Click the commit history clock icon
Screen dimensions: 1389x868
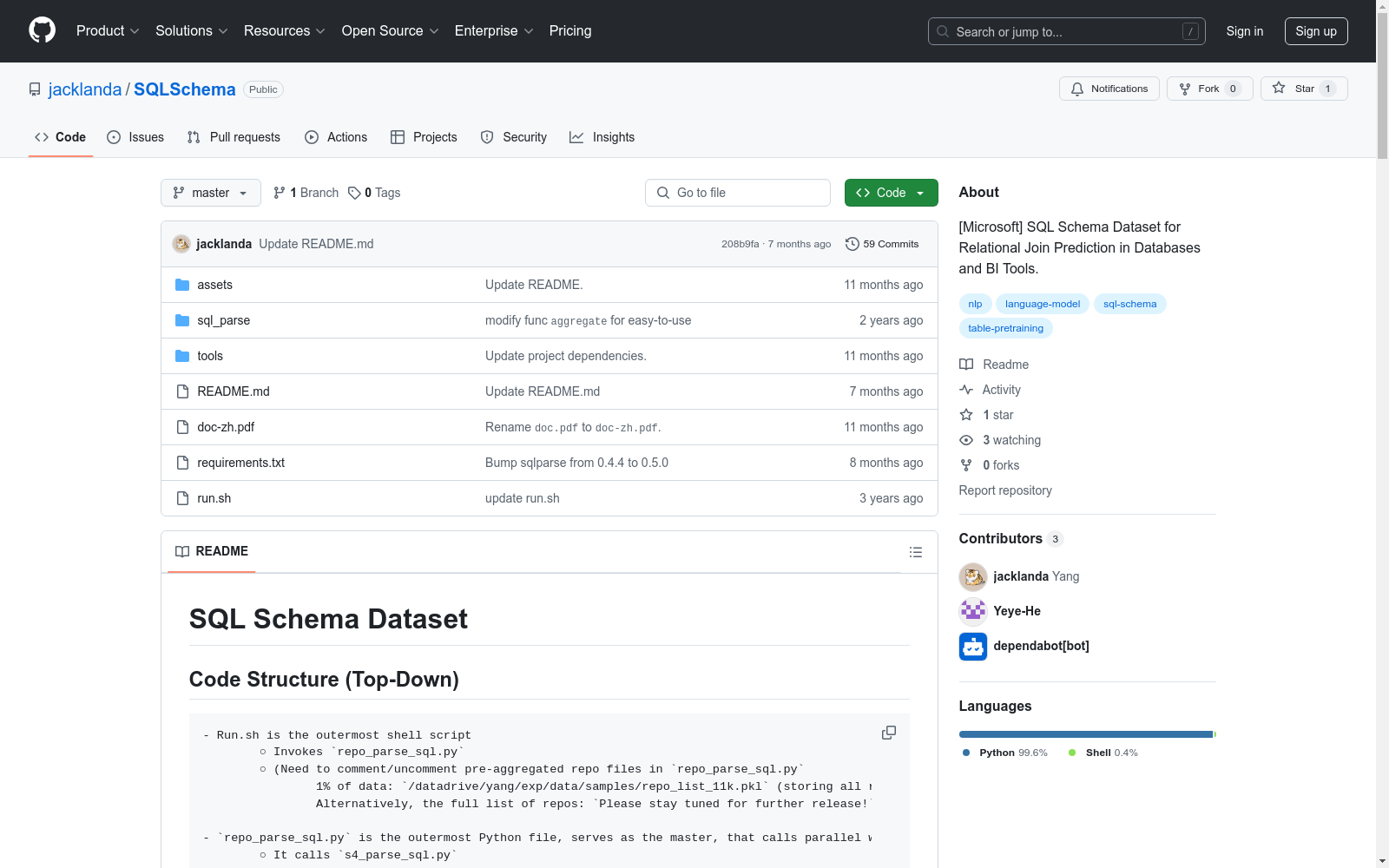pos(852,244)
